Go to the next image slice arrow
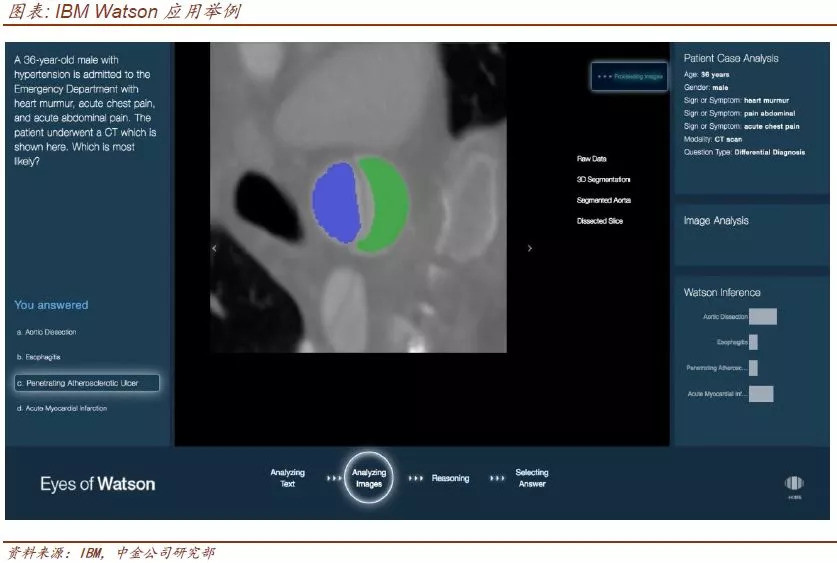The image size is (837, 563). (530, 248)
